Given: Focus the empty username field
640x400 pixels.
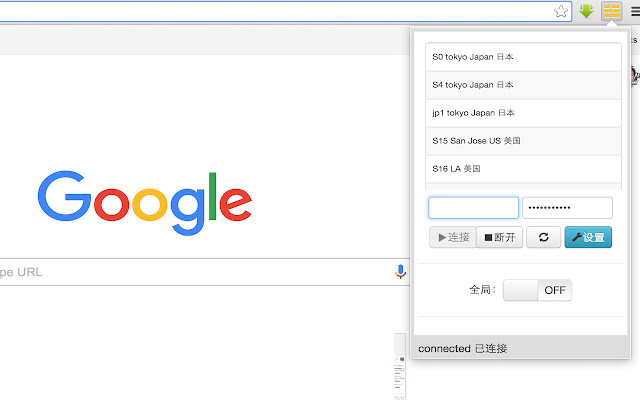Looking at the screenshot, I should [473, 208].
